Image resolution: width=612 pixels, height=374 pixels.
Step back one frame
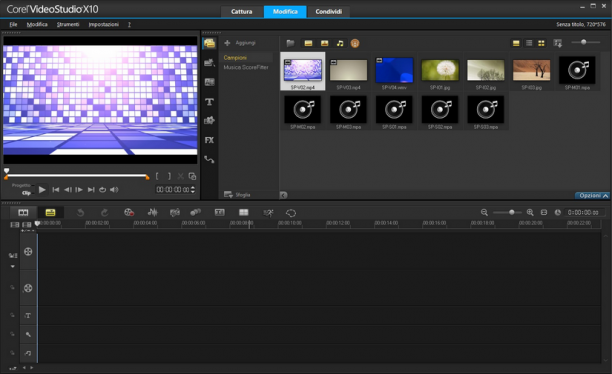pos(68,190)
